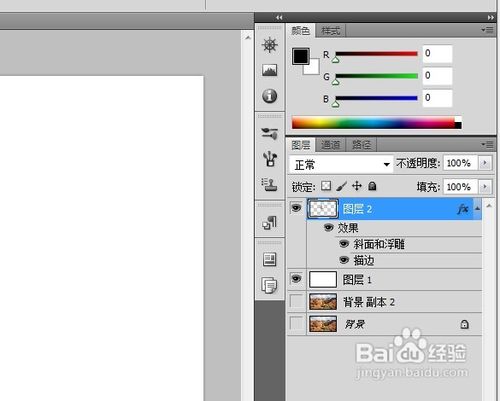Open the Info panel icon
This screenshot has height=401, width=500.
tap(270, 96)
